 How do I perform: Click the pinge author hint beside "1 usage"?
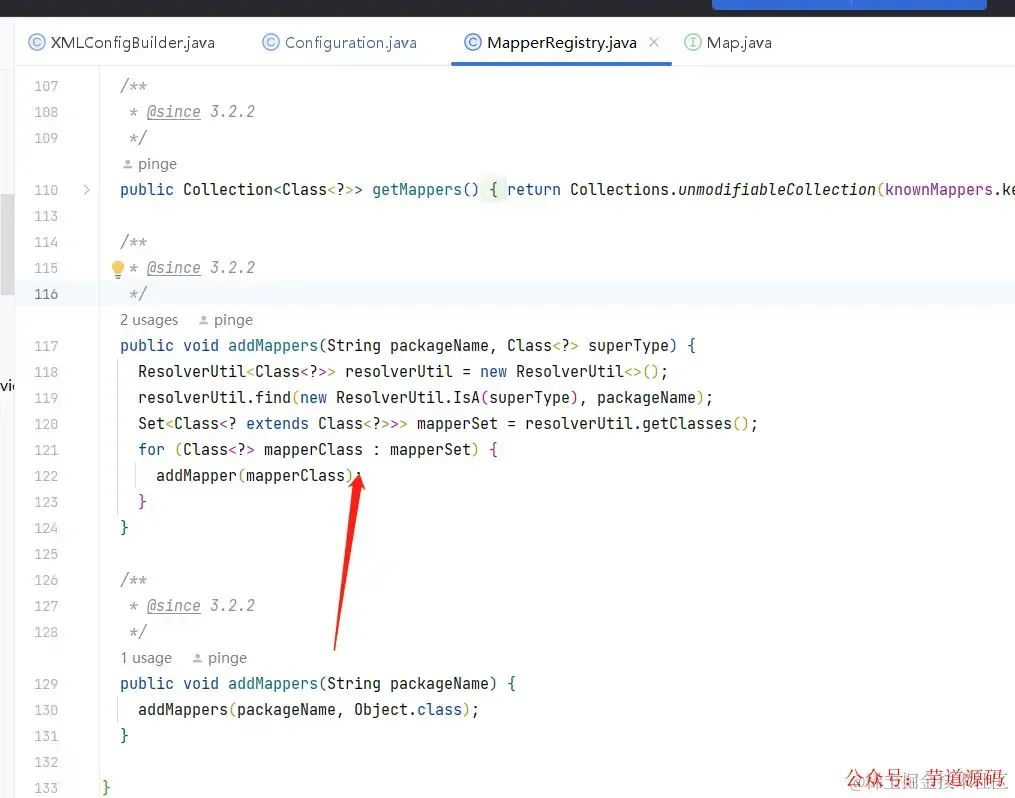[220, 658]
